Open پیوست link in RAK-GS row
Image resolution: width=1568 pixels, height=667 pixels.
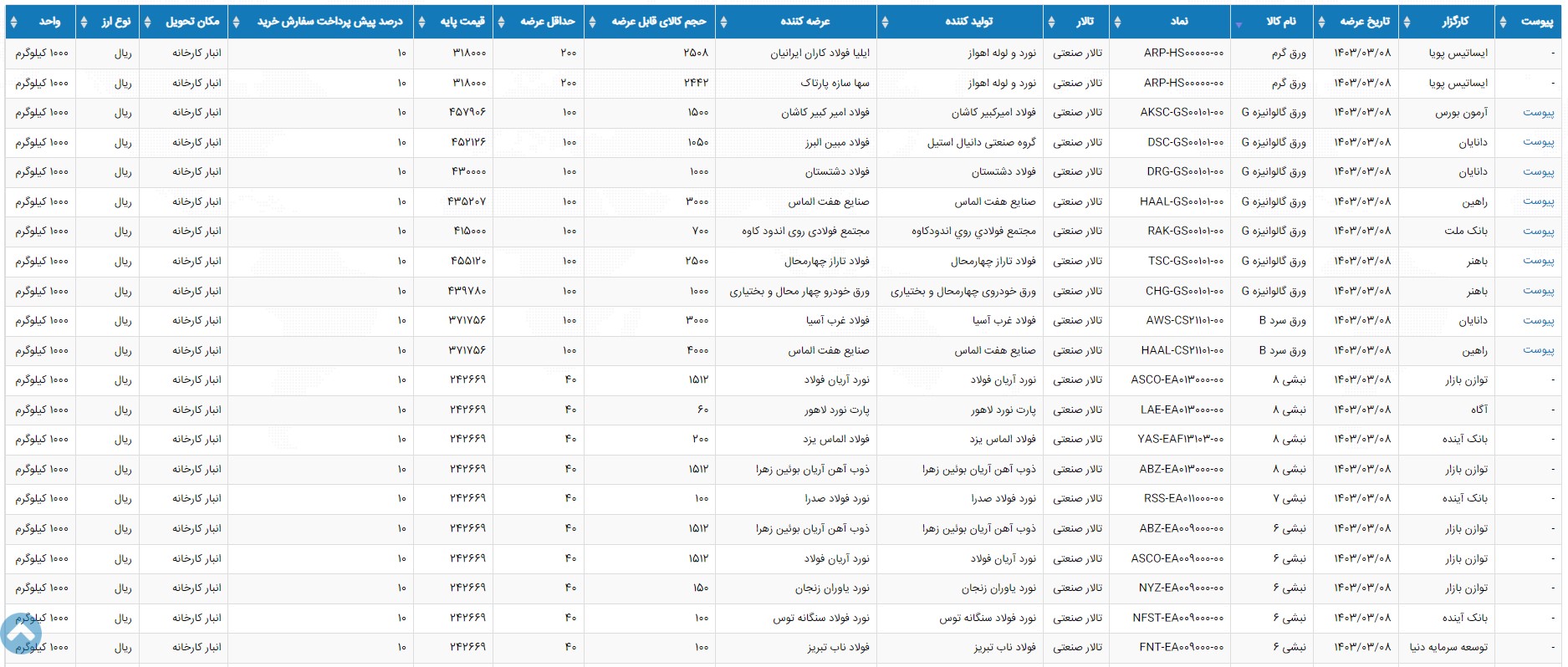[x=1538, y=231]
